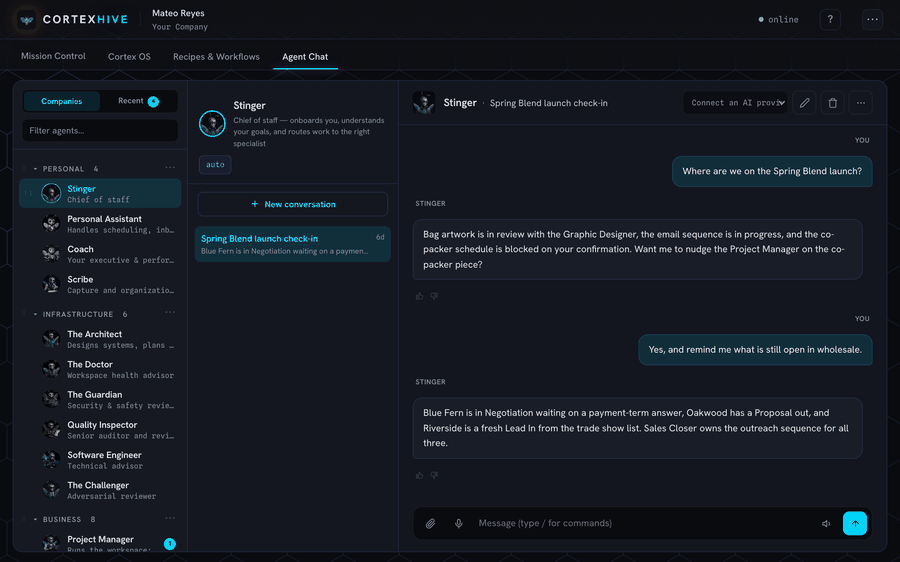
Task: Collapse the Infrastructure agents group
Action: (35, 314)
